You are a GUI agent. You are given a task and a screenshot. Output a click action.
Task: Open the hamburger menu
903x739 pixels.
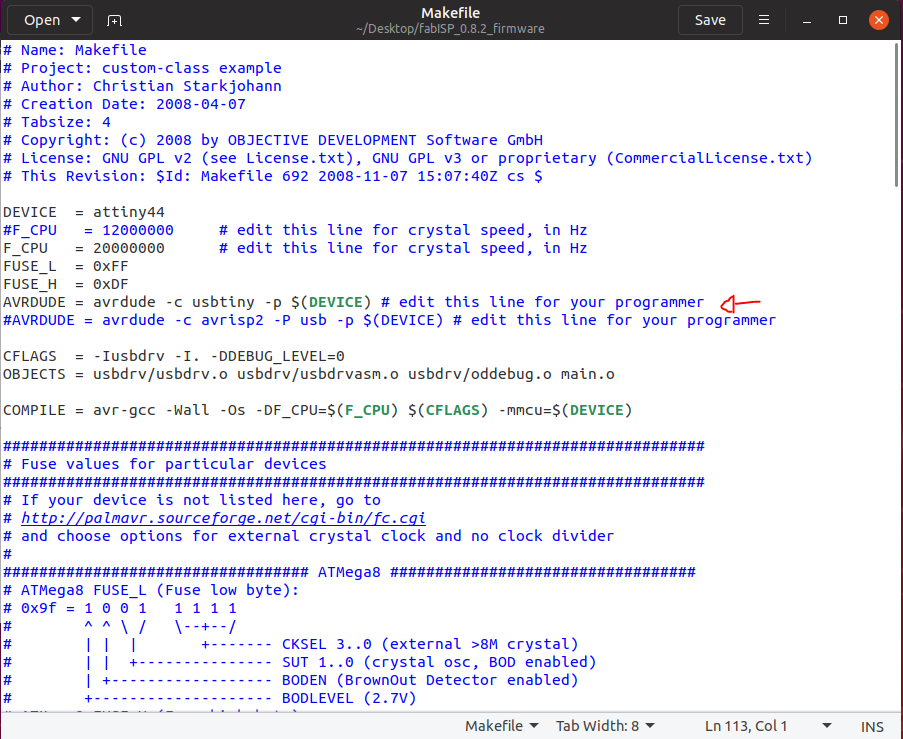(x=764, y=20)
